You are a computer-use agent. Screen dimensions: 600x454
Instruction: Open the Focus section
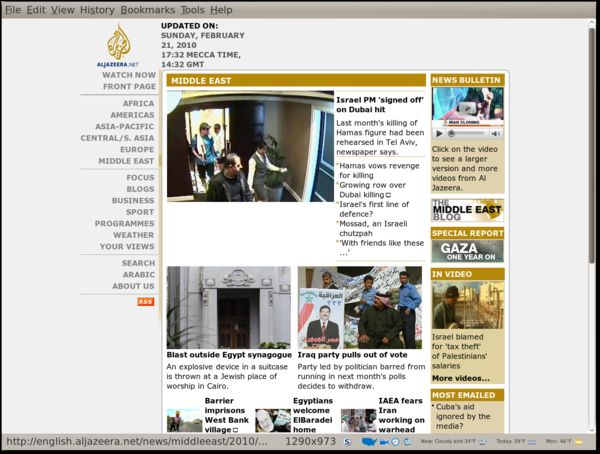140,178
